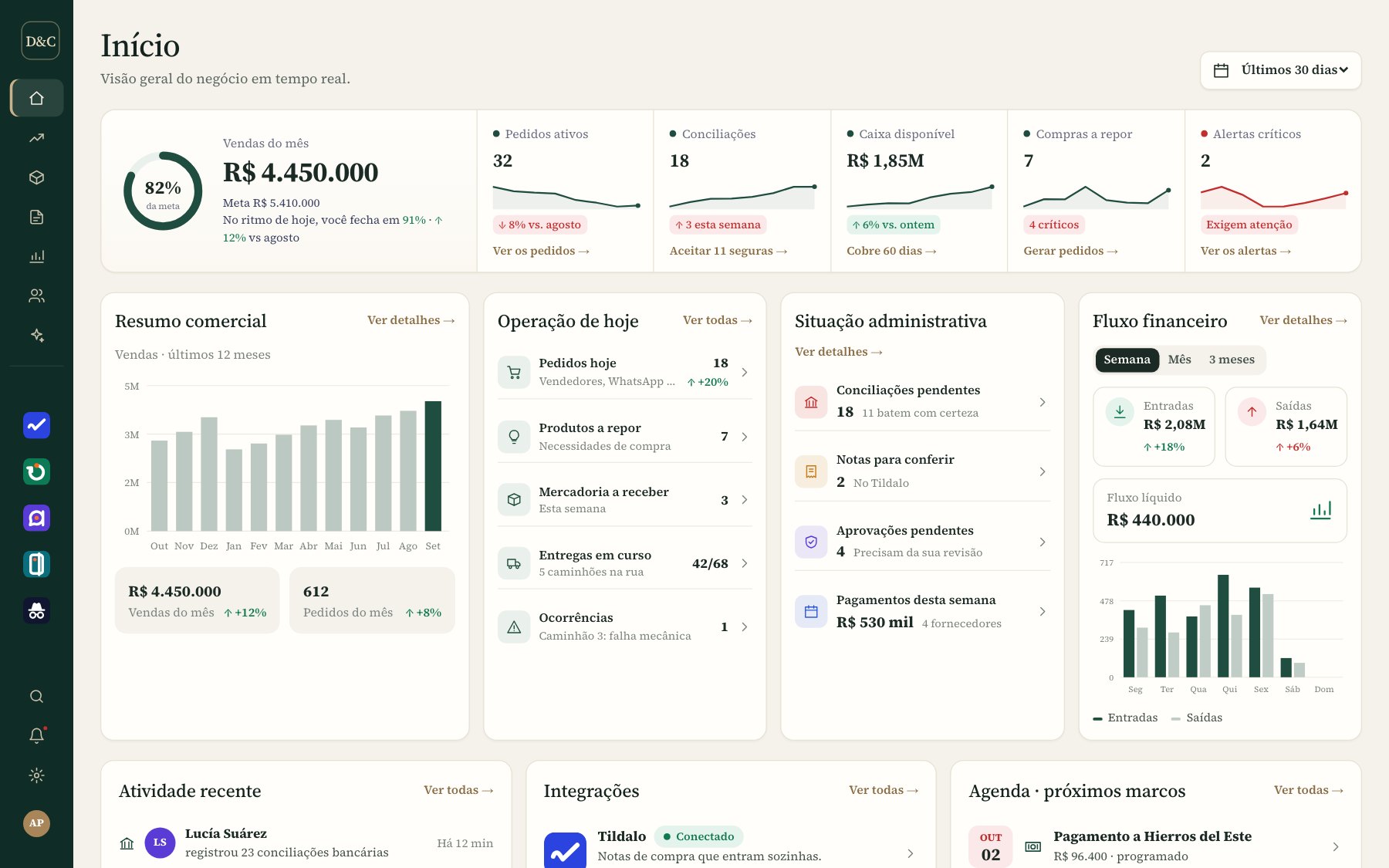Click Ver os pedidos link
The width and height of the screenshot is (1389, 868).
pos(541,251)
